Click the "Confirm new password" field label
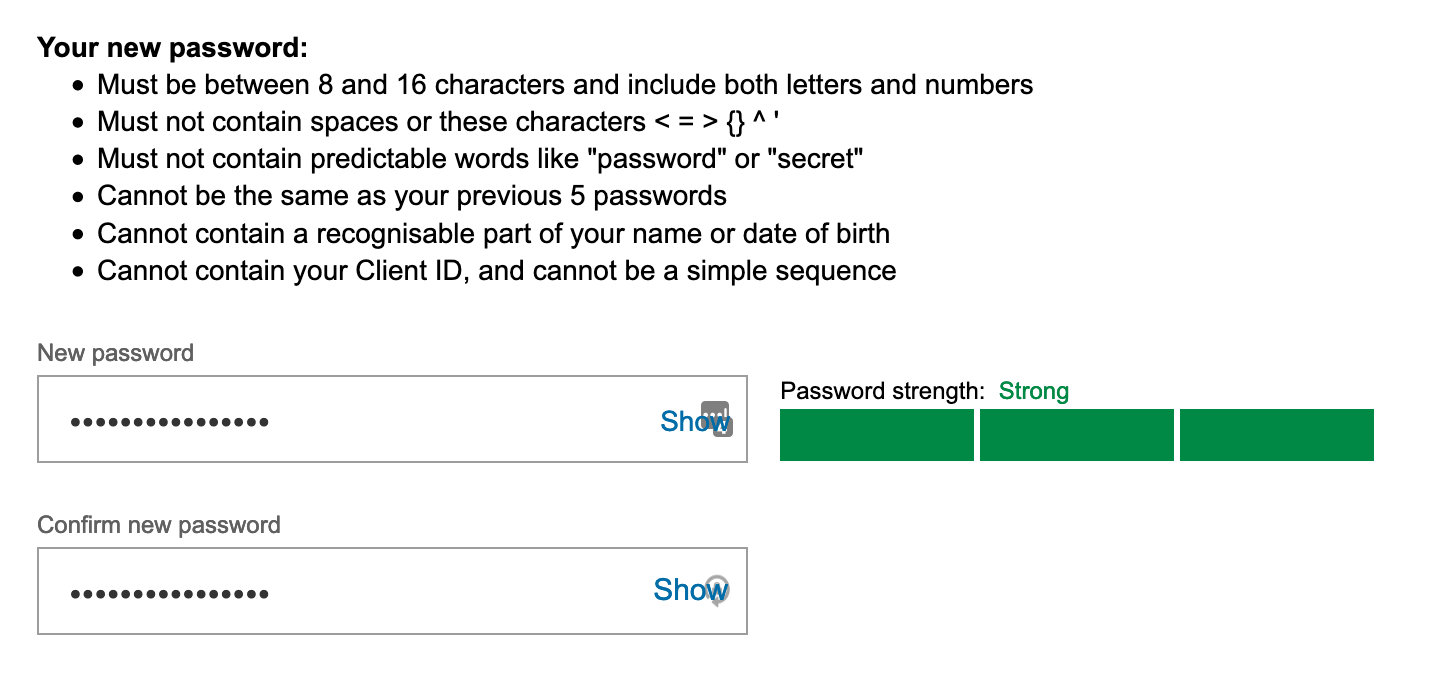The height and width of the screenshot is (700, 1446). [x=158, y=525]
